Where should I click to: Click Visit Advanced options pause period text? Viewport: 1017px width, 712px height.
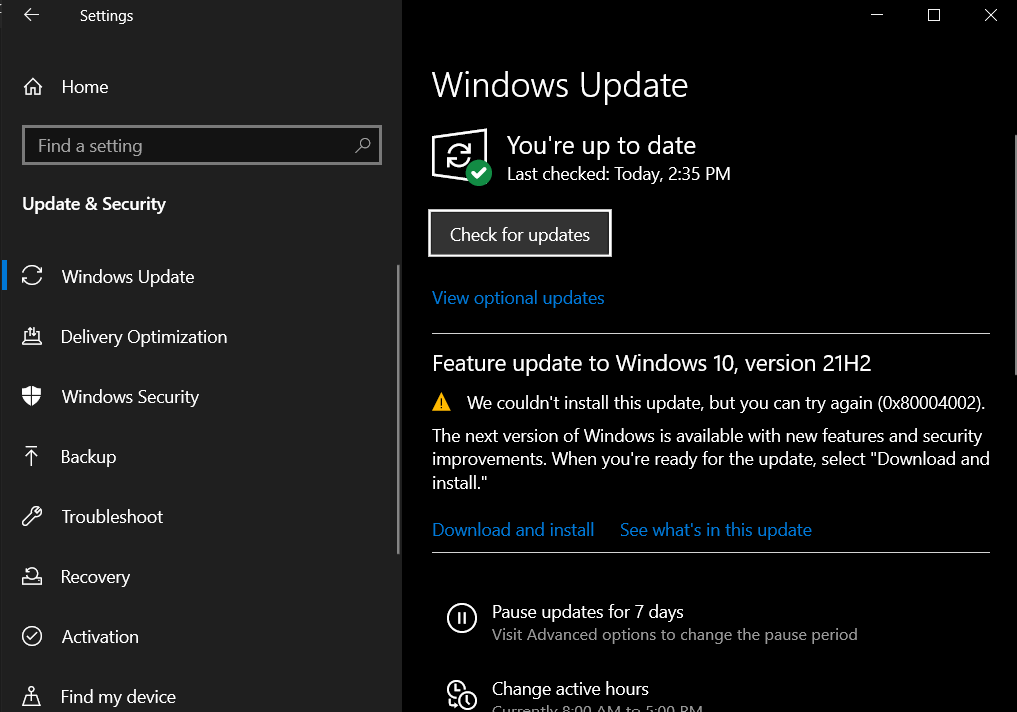(675, 634)
